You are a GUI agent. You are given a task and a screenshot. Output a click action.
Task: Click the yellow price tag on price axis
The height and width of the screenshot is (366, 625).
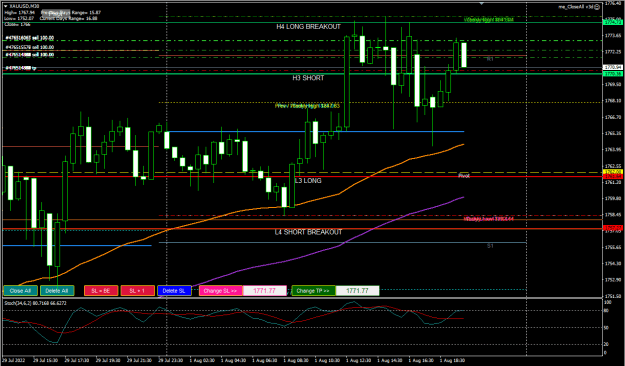613,172
